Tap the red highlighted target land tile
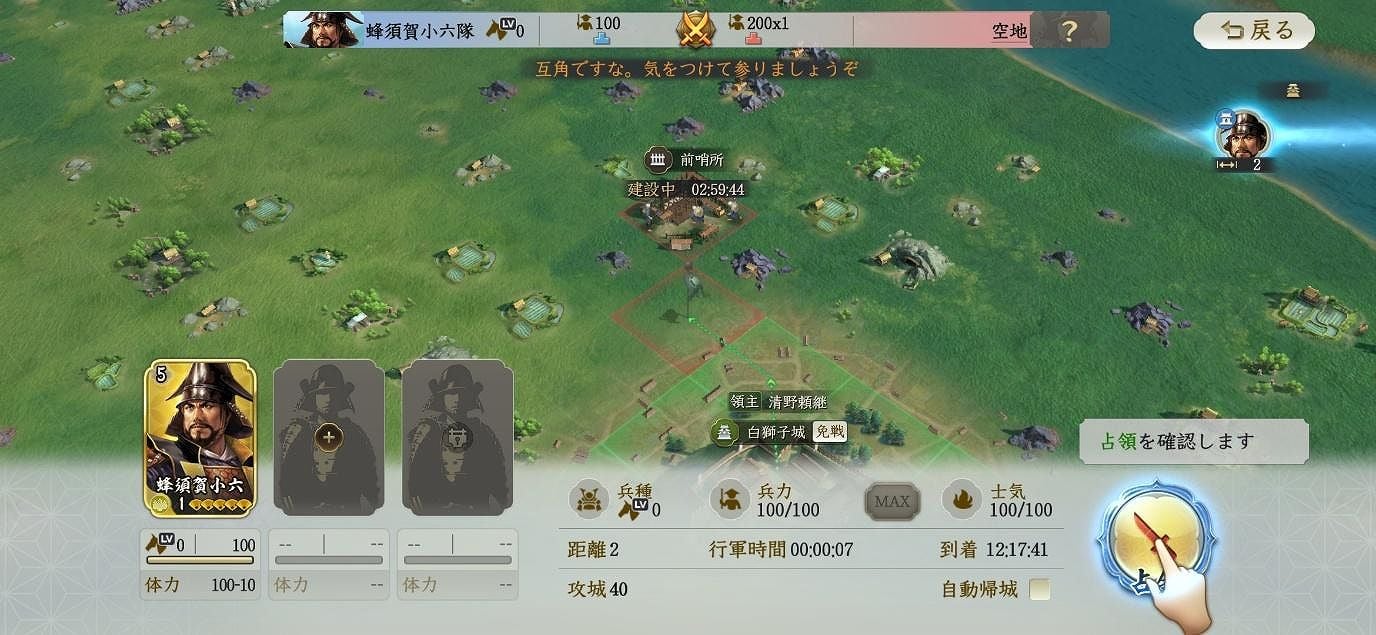This screenshot has height=635, width=1376. click(687, 317)
